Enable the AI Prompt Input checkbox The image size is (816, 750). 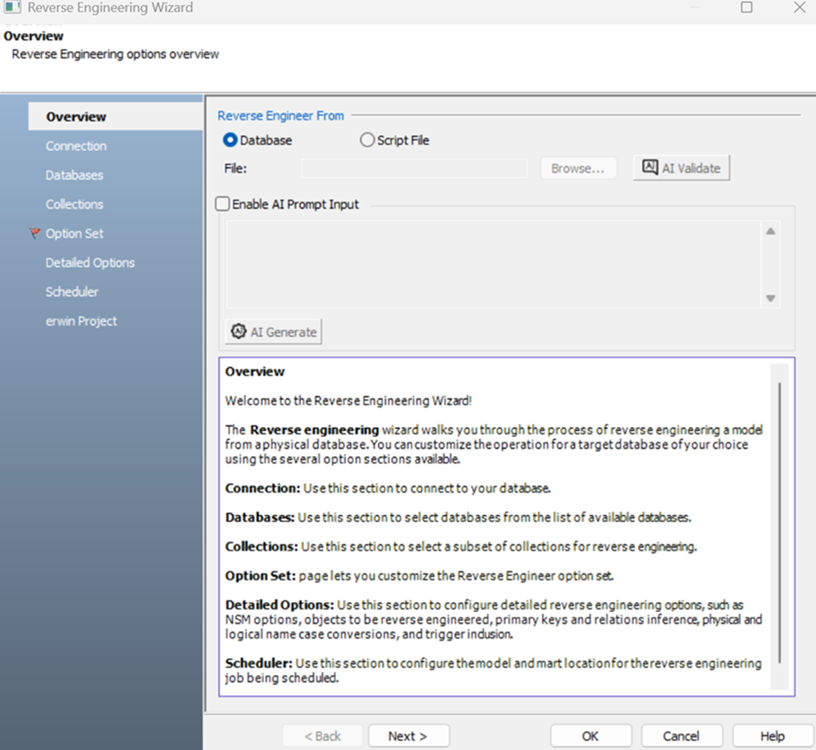pyautogui.click(x=223, y=204)
